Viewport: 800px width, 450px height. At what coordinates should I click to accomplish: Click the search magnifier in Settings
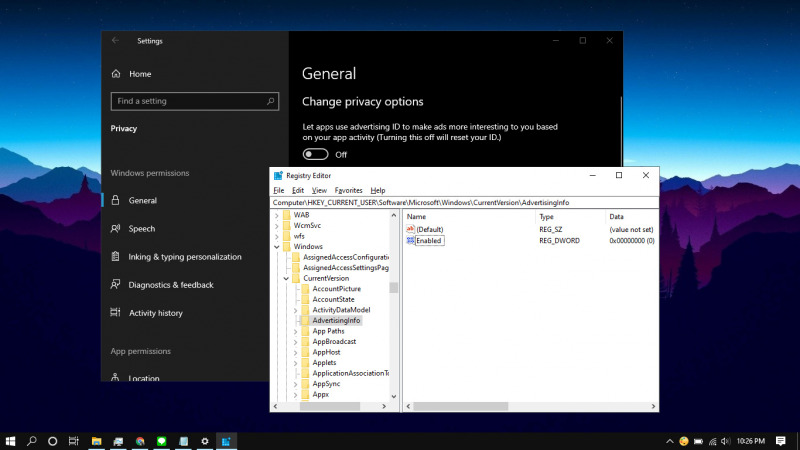[270, 101]
